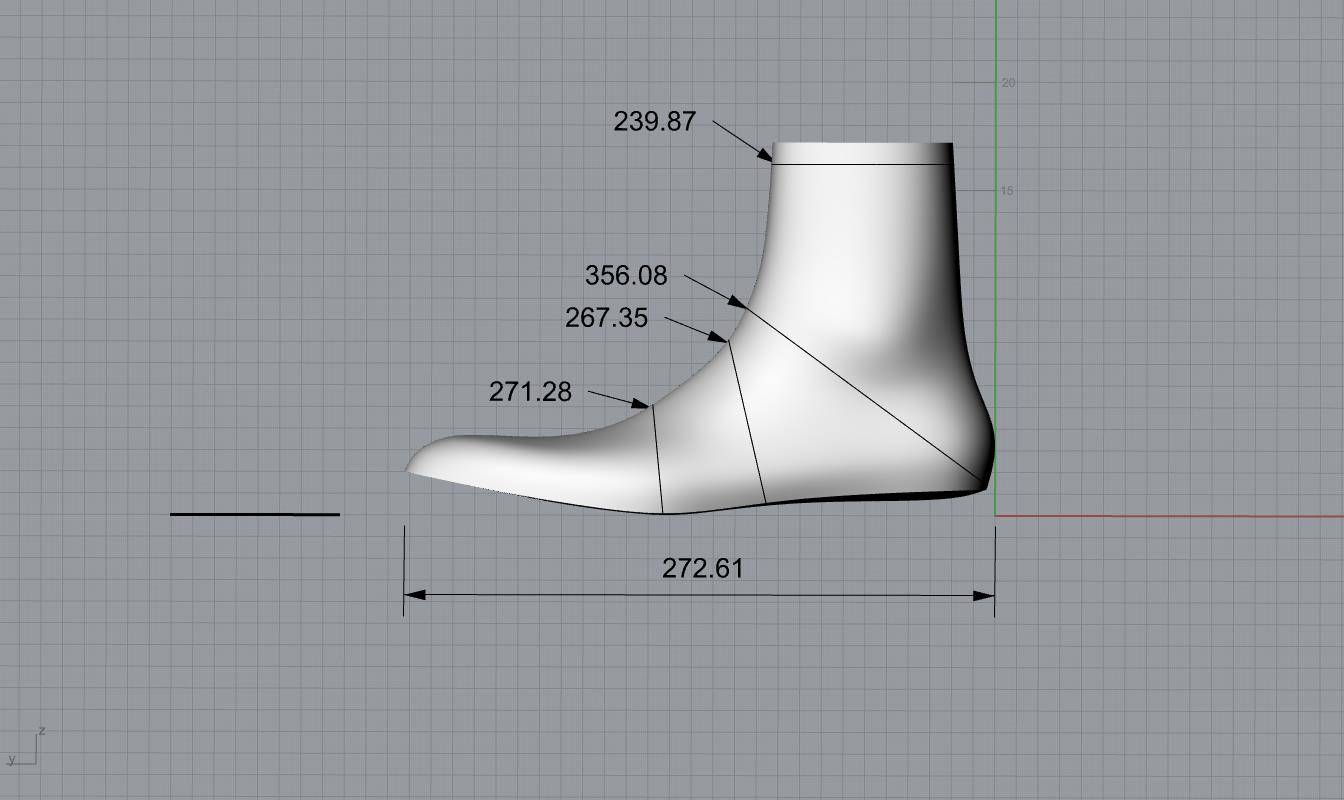Select the 356.08 measurement text

pyautogui.click(x=626, y=275)
